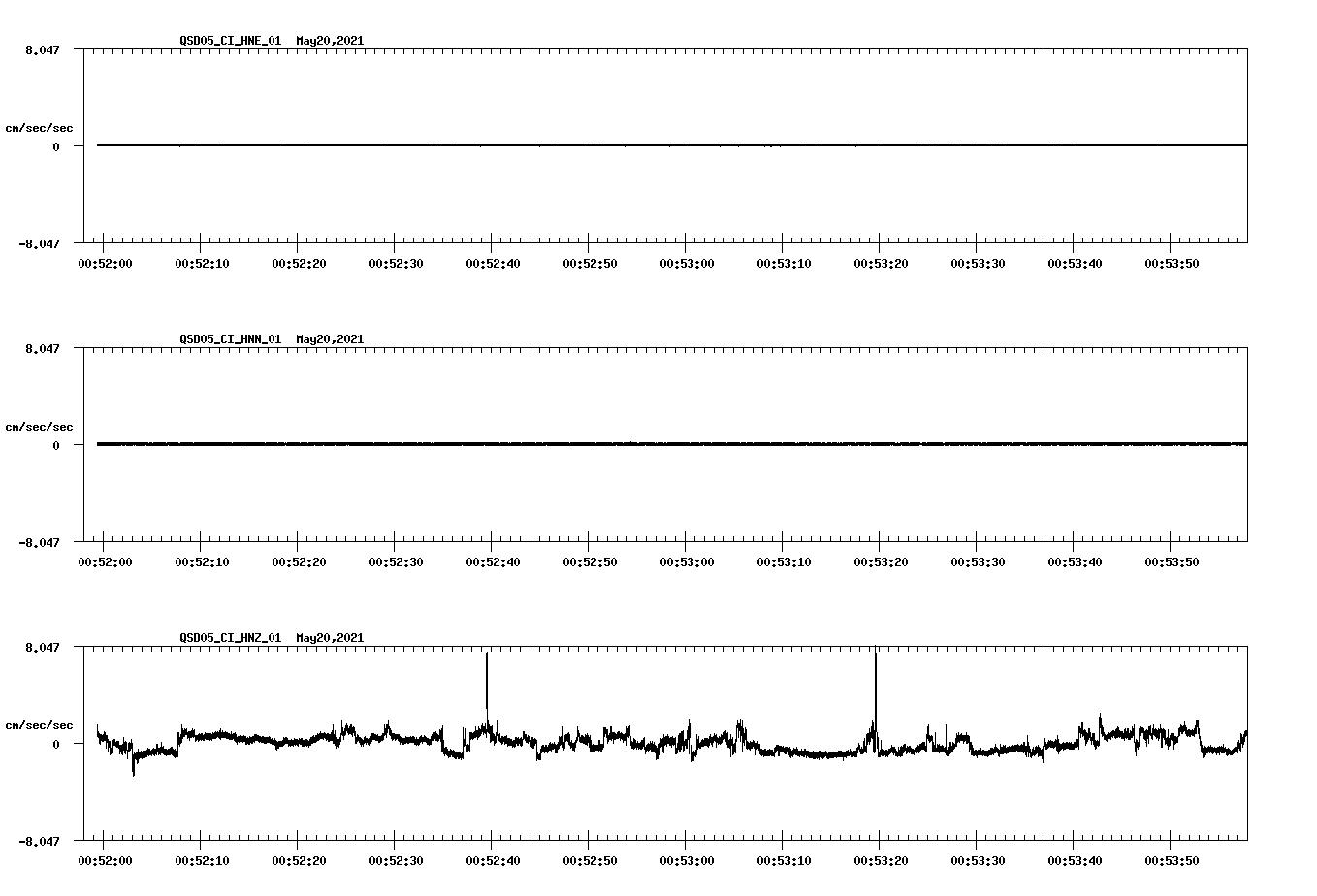Select the cm/sec/sec axis label on the HNE plot

click(x=41, y=127)
